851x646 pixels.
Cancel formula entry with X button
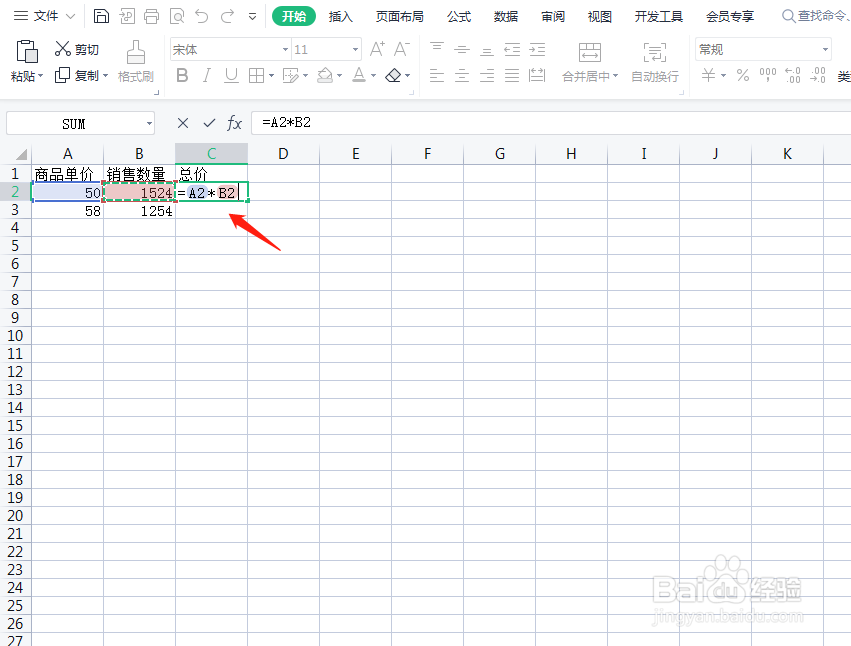coord(183,123)
